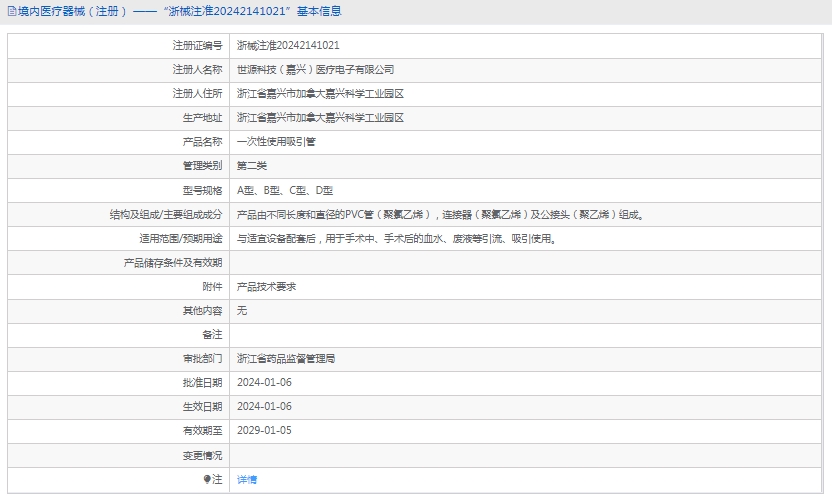Click the intended use description text
This screenshot has width=832, height=501.
click(396, 238)
